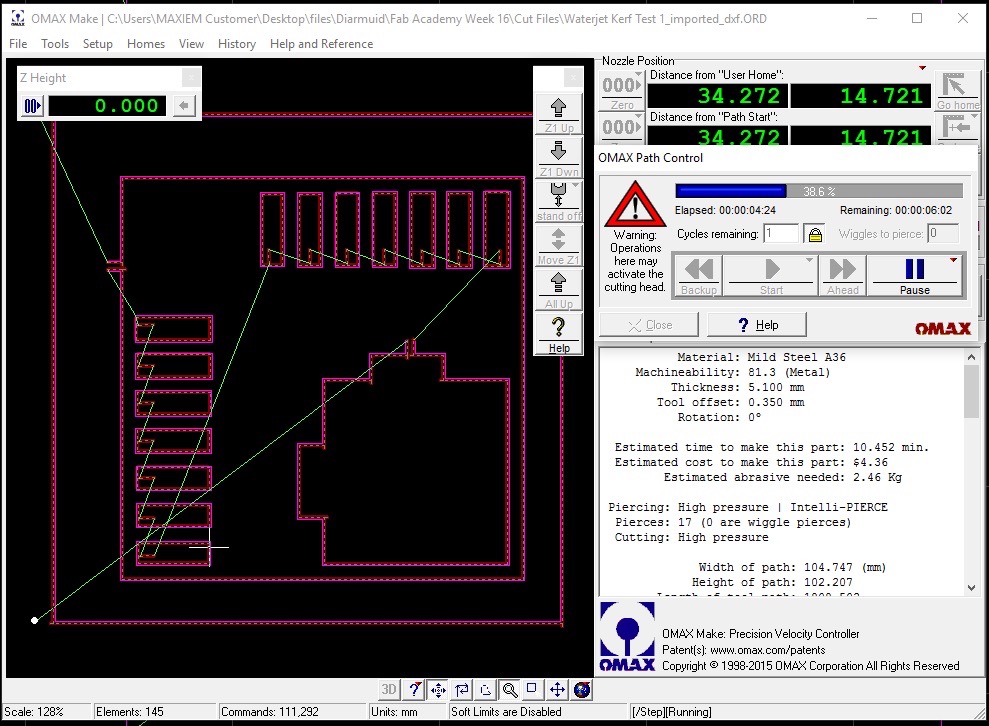The image size is (989, 726).
Task: Click the redraw path toolbar icon
Action: click(x=462, y=689)
